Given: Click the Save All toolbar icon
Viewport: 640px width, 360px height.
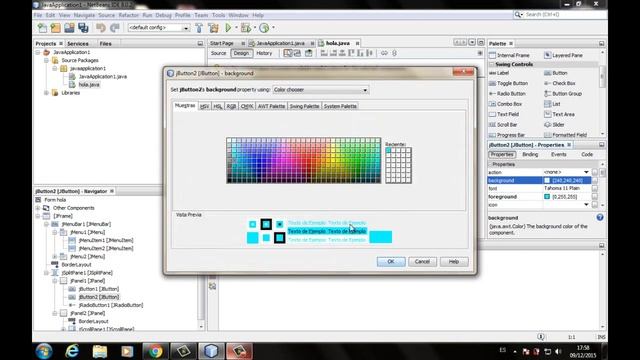Looking at the screenshot, I should [83, 28].
